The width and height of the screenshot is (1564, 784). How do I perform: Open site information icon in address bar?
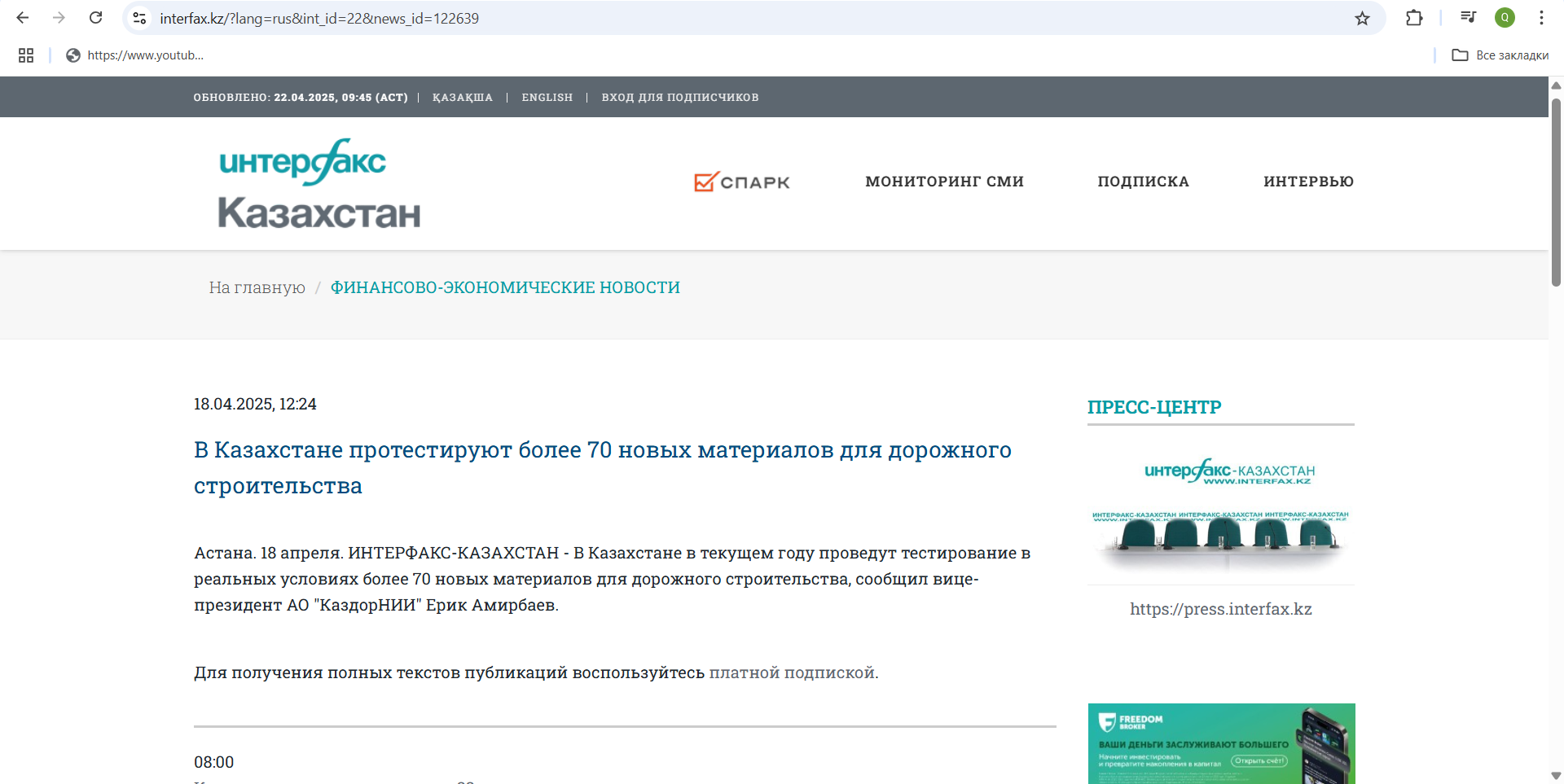[x=139, y=18]
